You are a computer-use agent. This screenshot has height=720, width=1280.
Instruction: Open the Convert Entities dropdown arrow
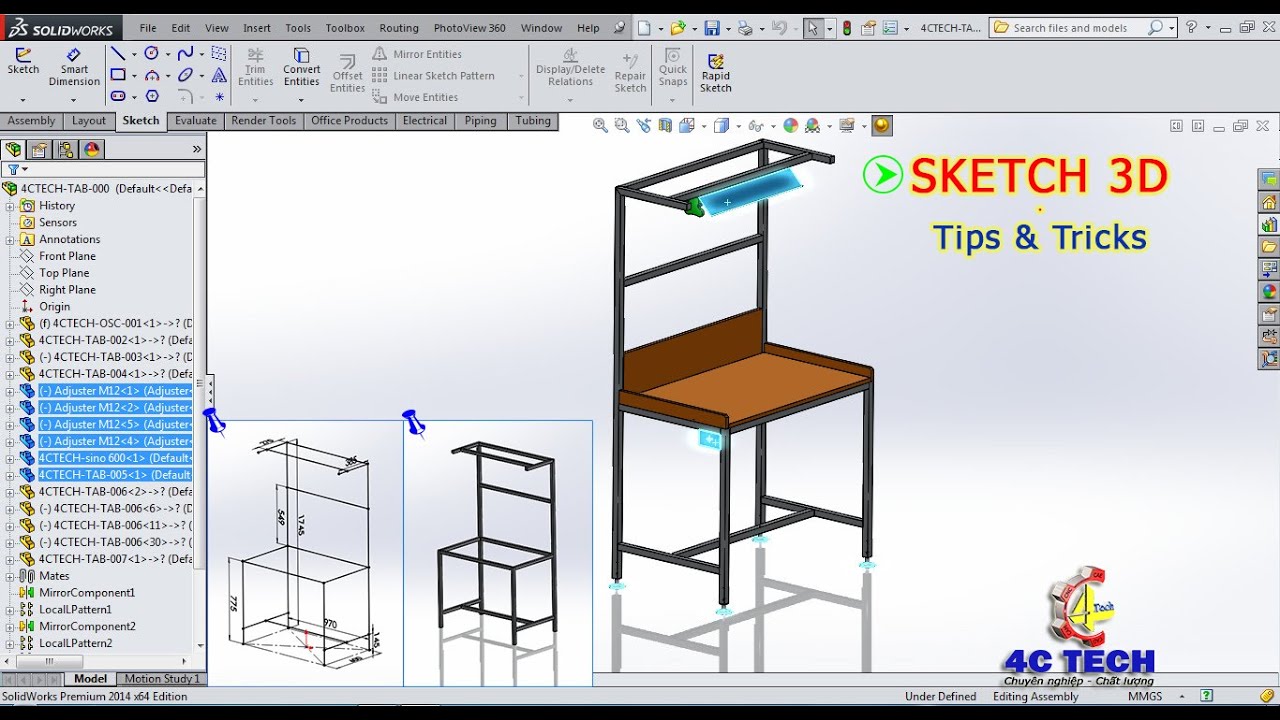(x=301, y=99)
